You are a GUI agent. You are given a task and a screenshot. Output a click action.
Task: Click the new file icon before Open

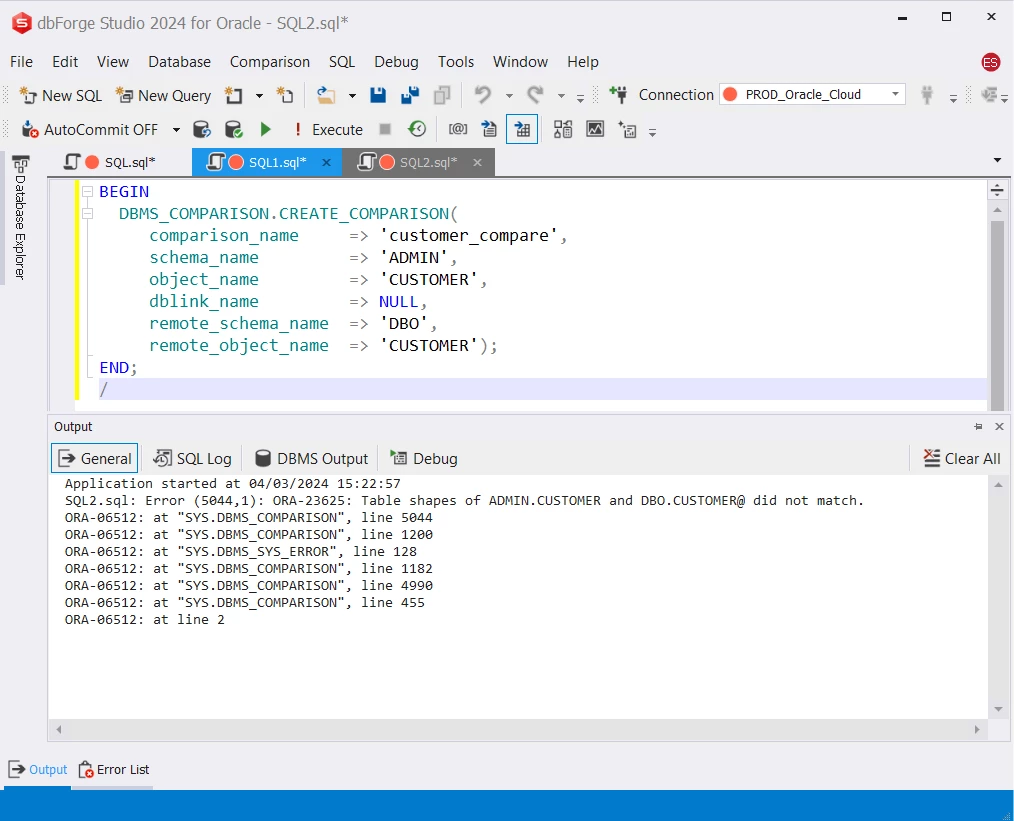click(x=285, y=96)
